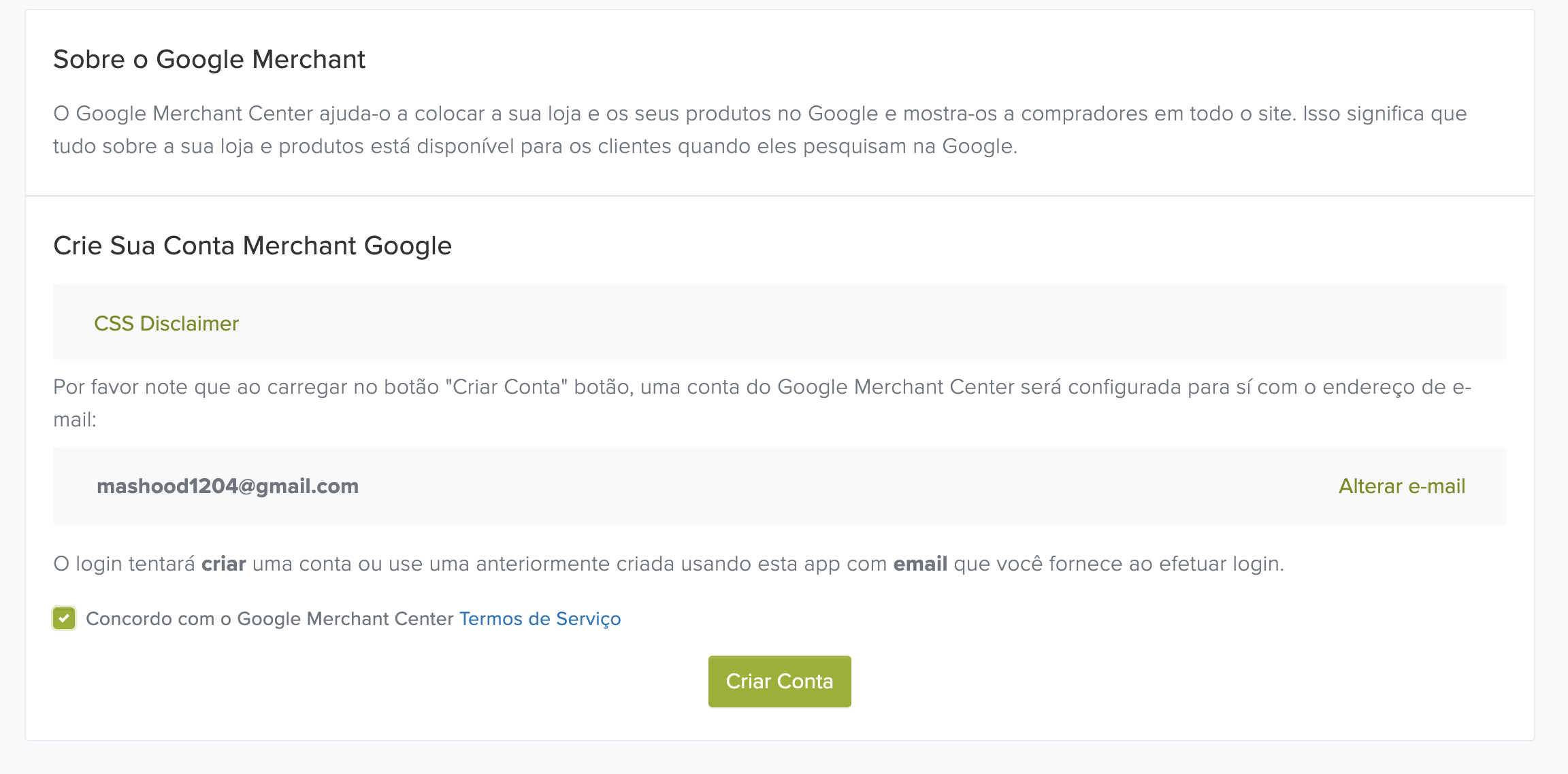Expand the CSS Disclaimer section
Viewport: 1568px width, 774px height.
(x=166, y=323)
